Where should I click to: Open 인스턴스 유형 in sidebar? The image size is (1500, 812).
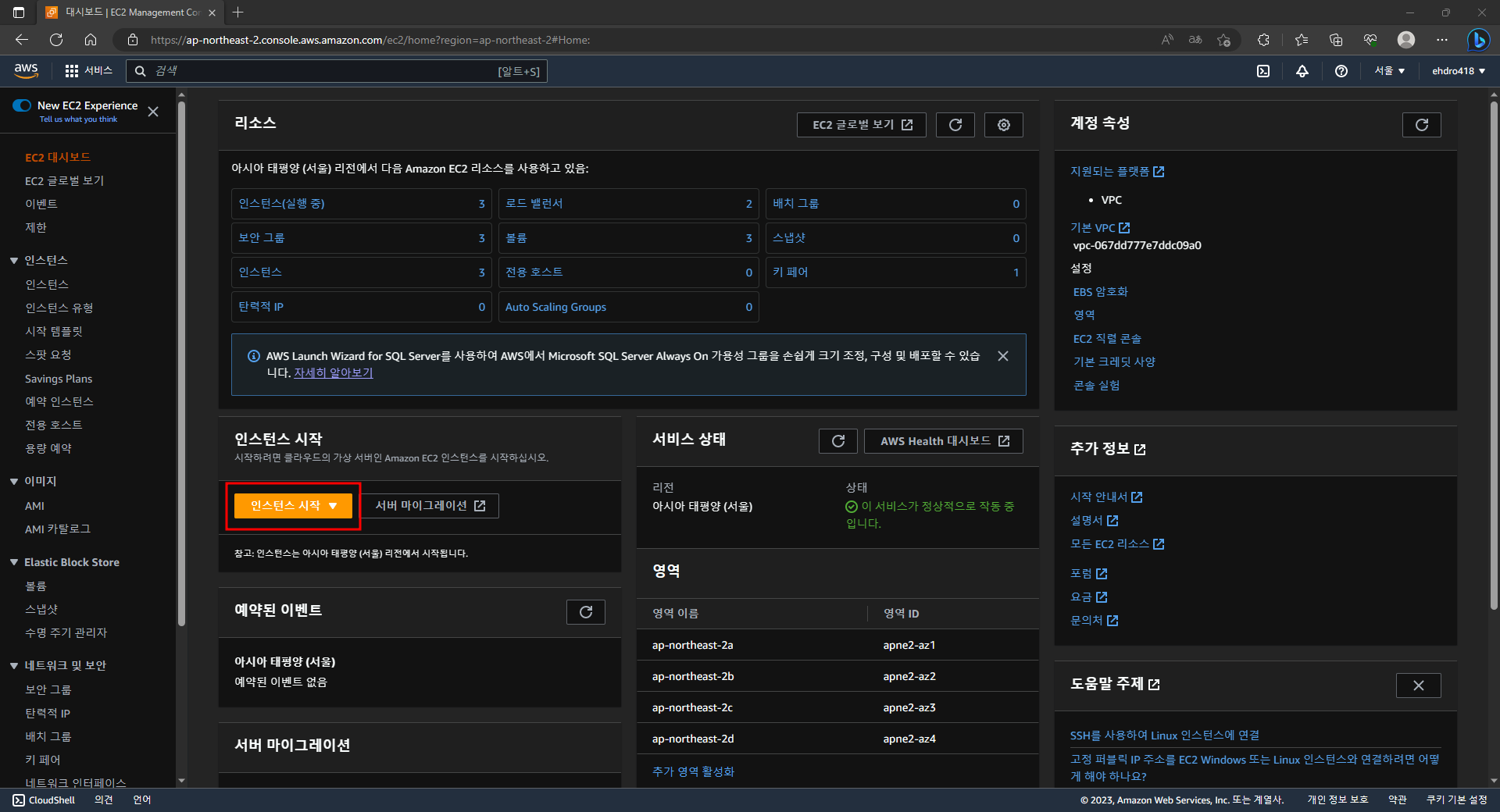(x=59, y=308)
